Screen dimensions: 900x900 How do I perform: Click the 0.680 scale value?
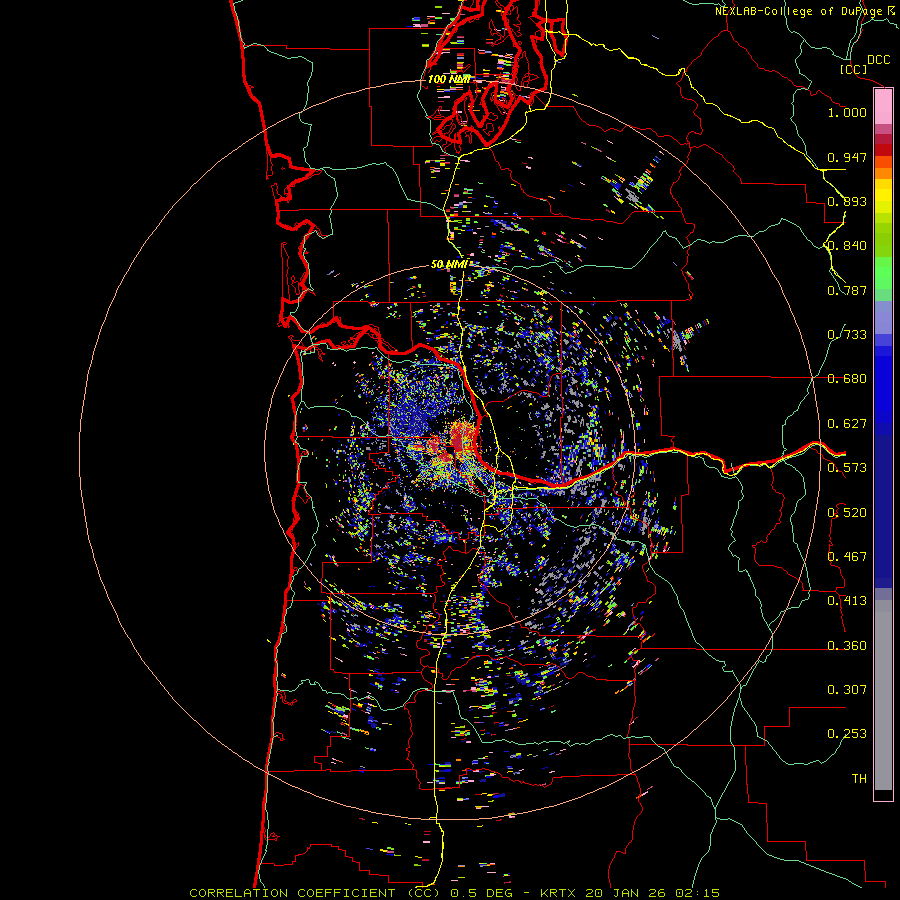(x=847, y=379)
